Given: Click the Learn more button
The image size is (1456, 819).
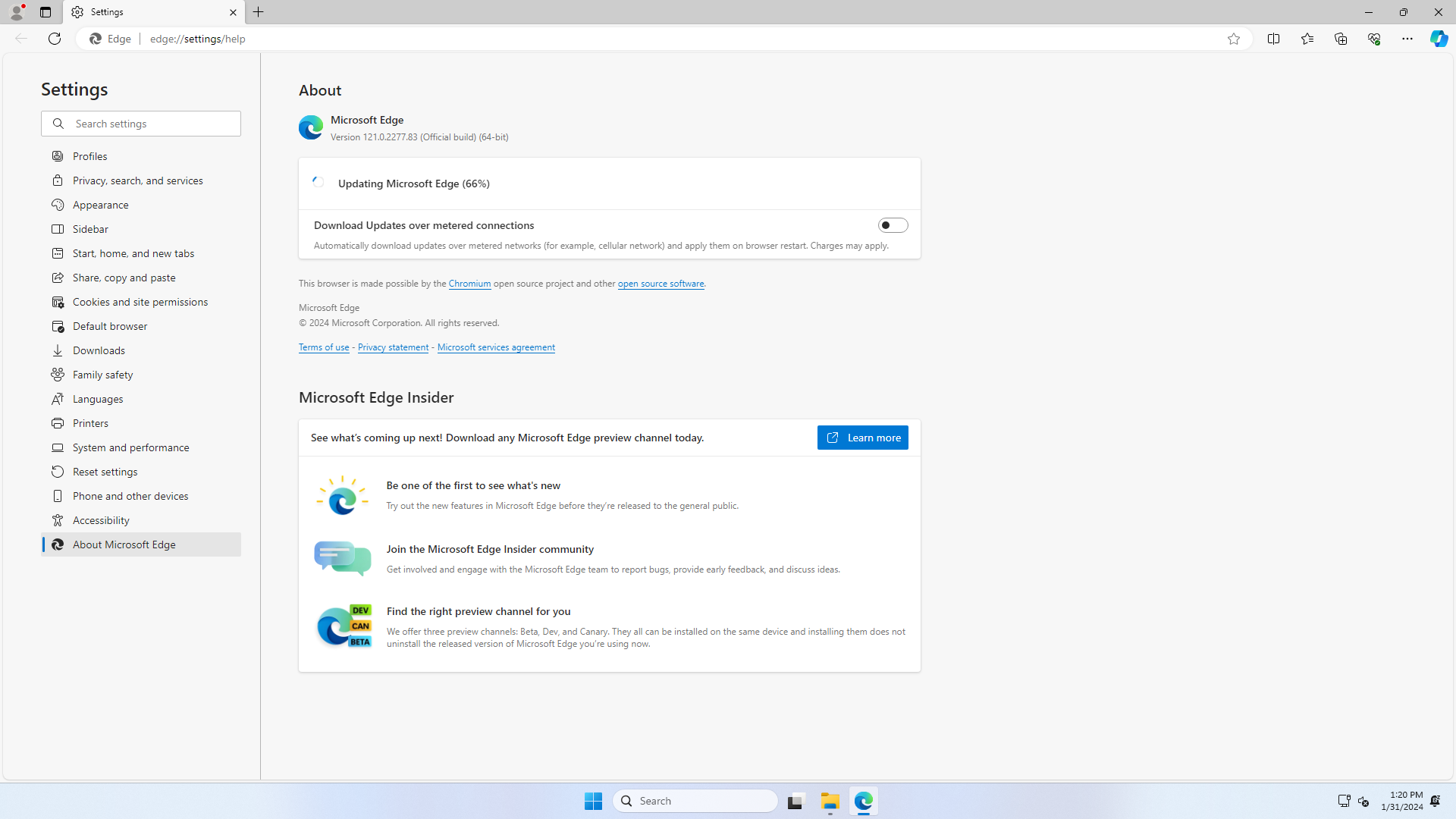Looking at the screenshot, I should [x=862, y=438].
